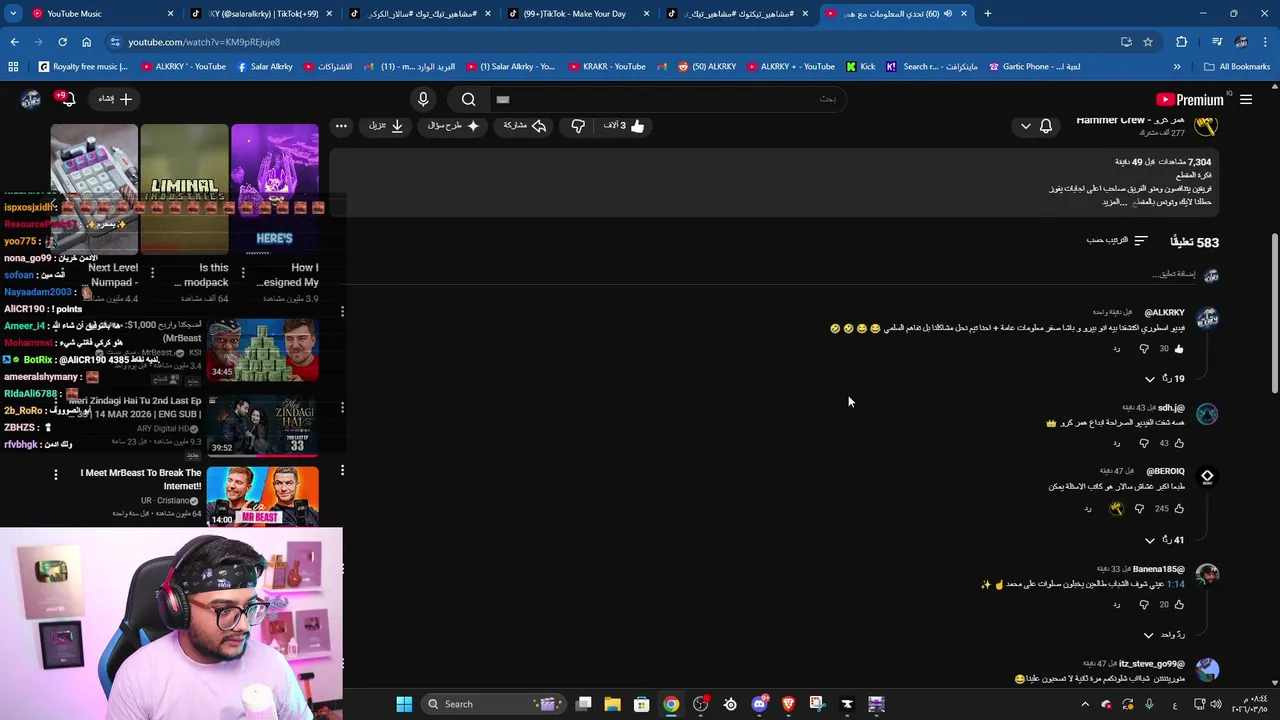
Task: Open the @BEROIQ commenter avatar
Action: tap(1207, 477)
